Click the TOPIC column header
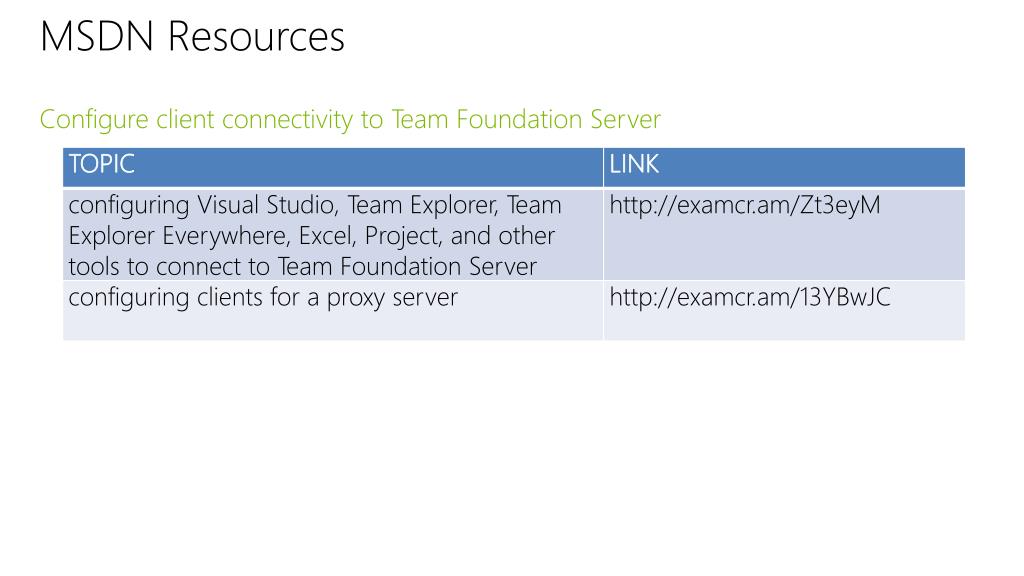The height and width of the screenshot is (576, 1024). [x=333, y=167]
